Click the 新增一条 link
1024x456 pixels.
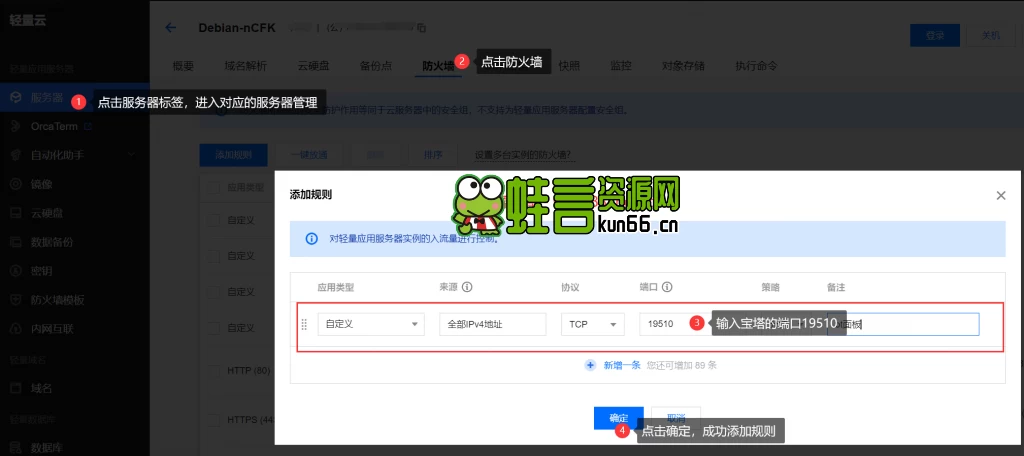[x=622, y=365]
